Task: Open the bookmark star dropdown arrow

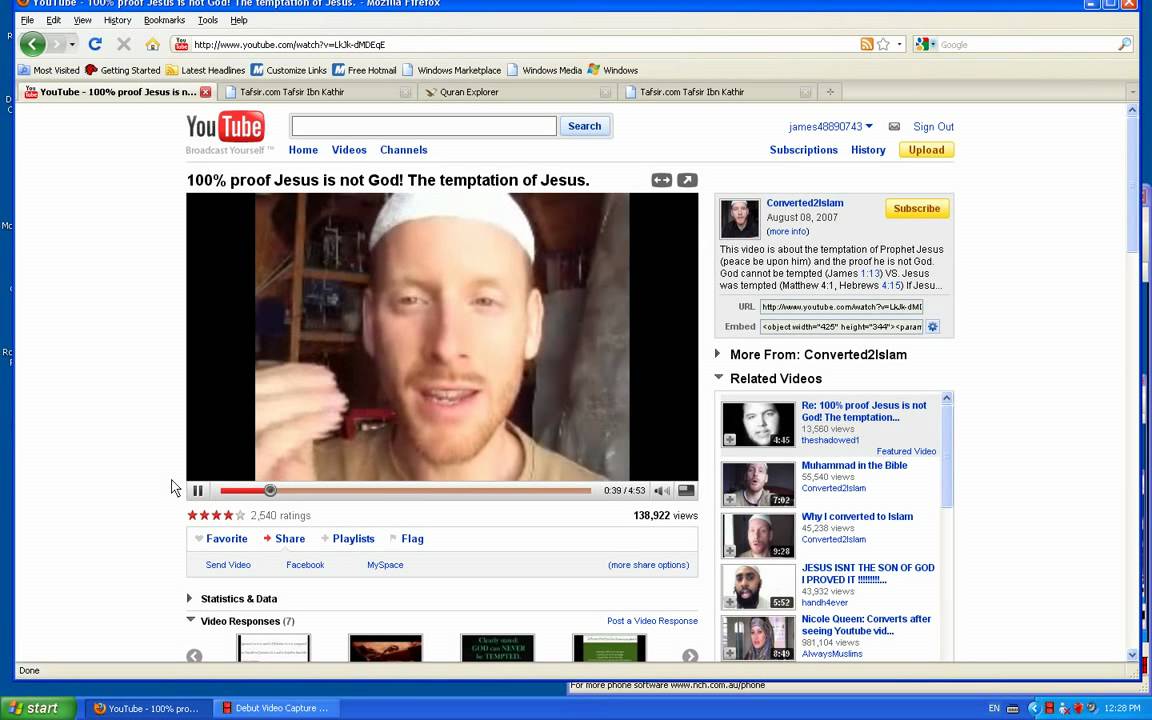Action: (899, 44)
